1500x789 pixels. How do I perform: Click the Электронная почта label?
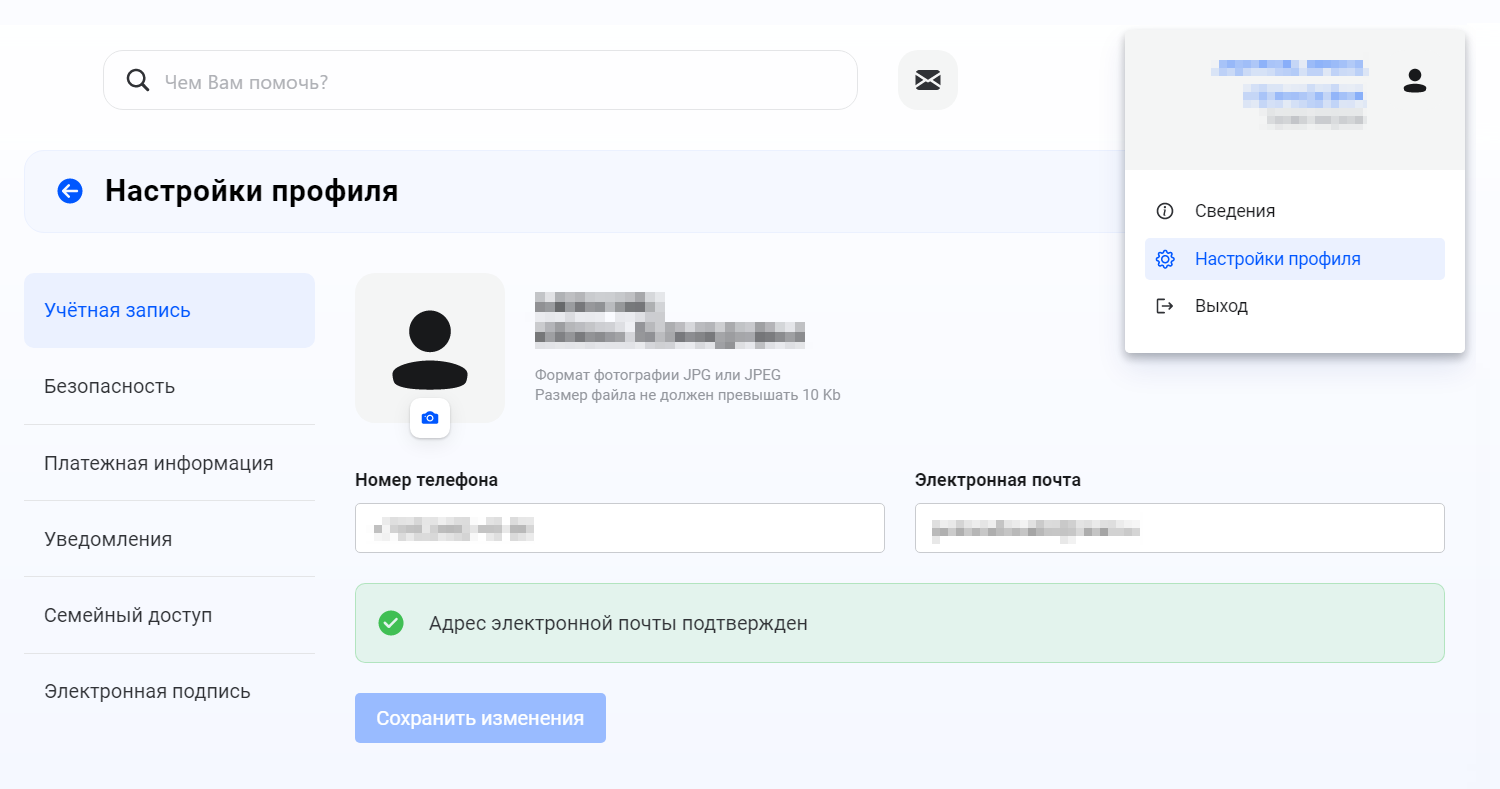[998, 480]
